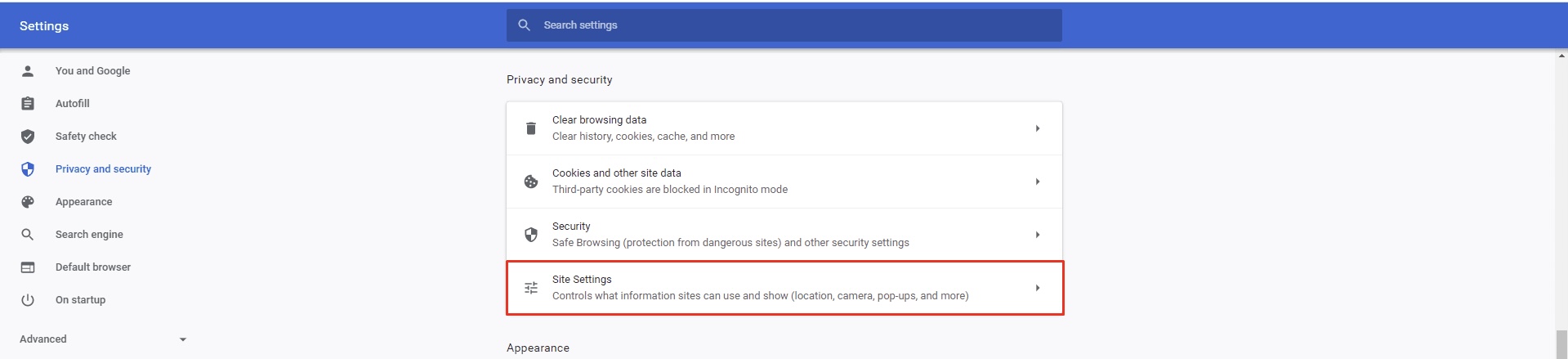Open the Security settings row
Viewport: 1568px width, 359px height.
point(784,235)
